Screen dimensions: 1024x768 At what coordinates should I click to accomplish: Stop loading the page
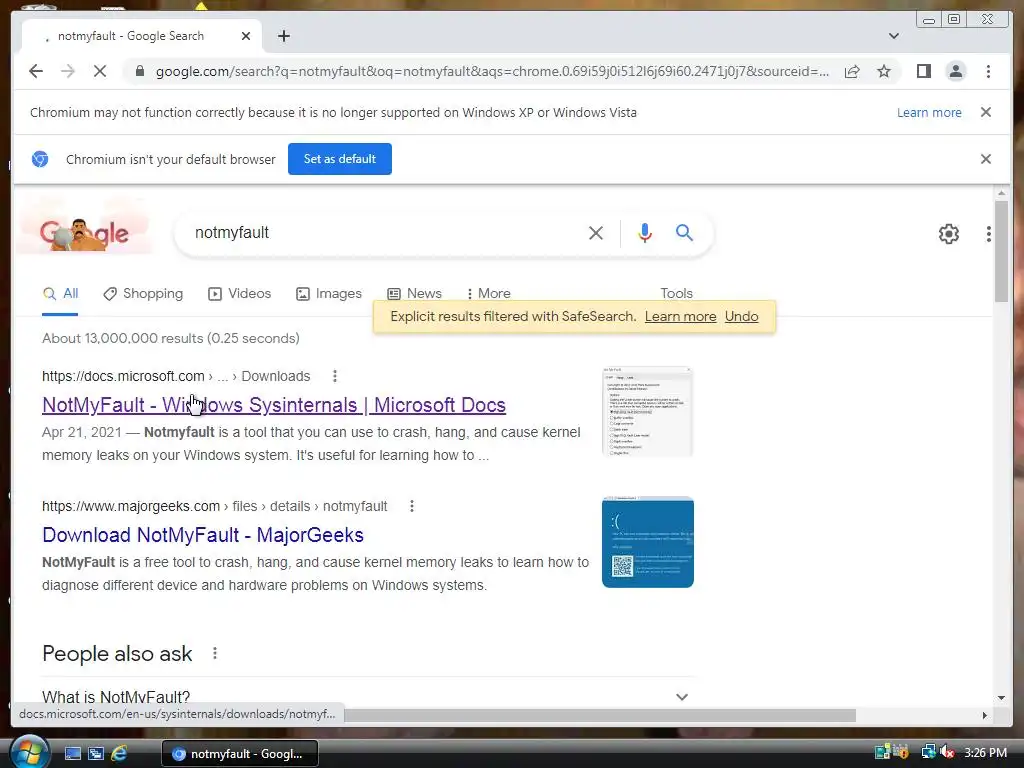(100, 71)
